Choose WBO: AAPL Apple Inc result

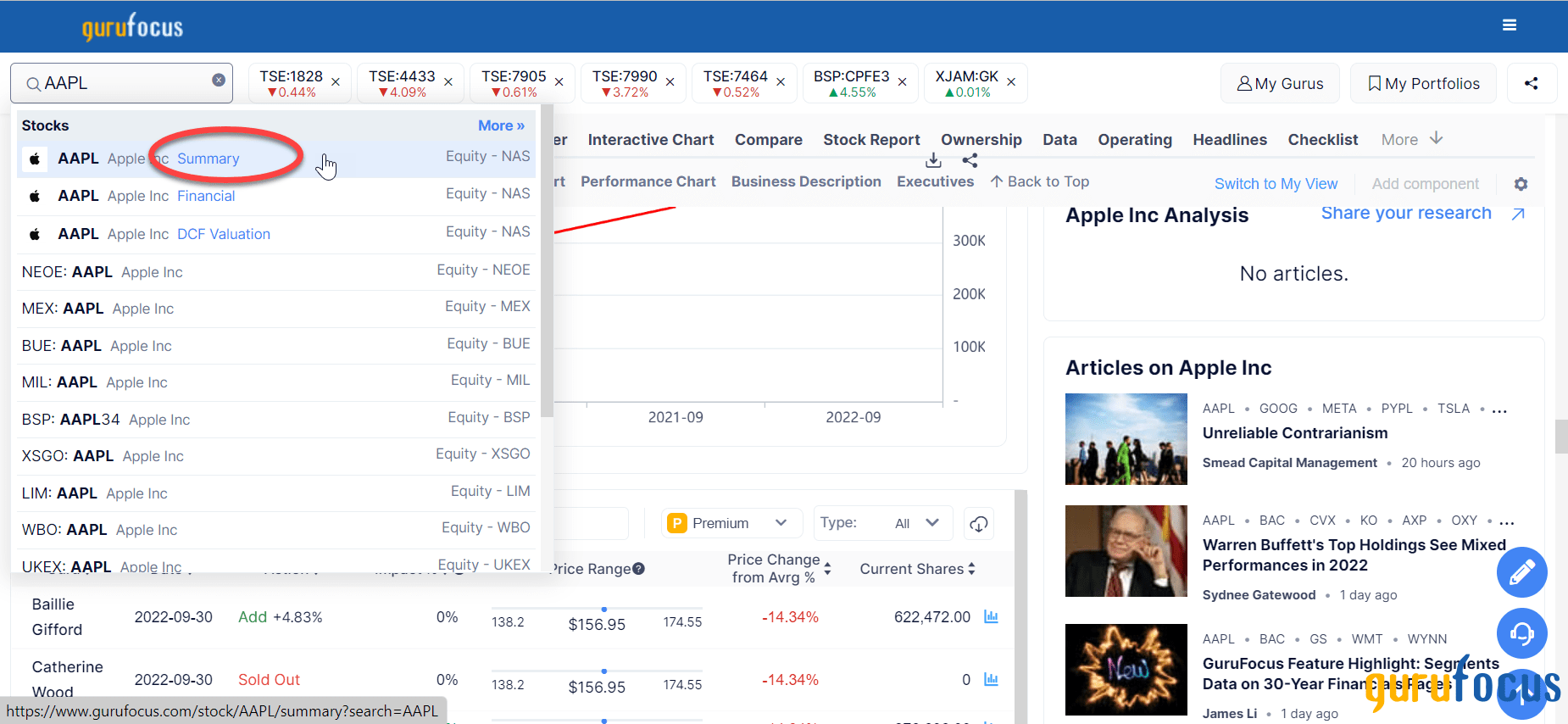pyautogui.click(x=276, y=530)
